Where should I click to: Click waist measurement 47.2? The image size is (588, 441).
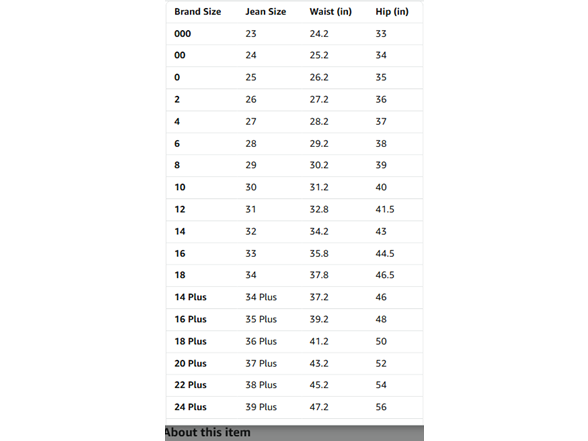pos(319,407)
